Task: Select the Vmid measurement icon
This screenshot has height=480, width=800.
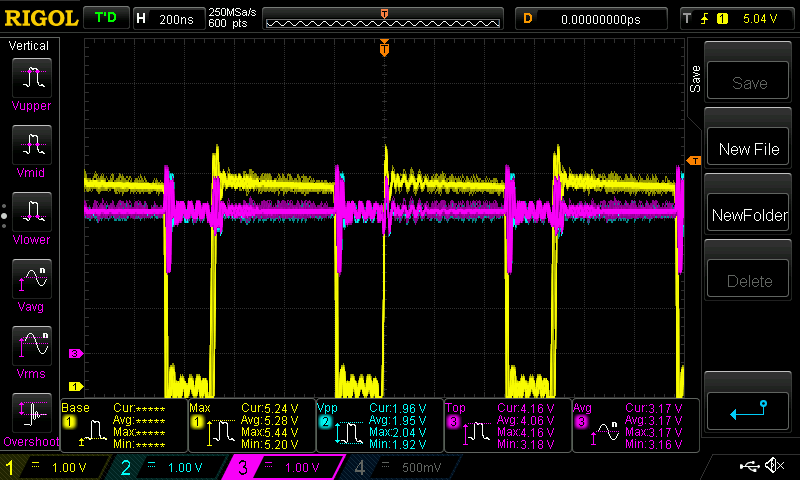Action: 32,145
